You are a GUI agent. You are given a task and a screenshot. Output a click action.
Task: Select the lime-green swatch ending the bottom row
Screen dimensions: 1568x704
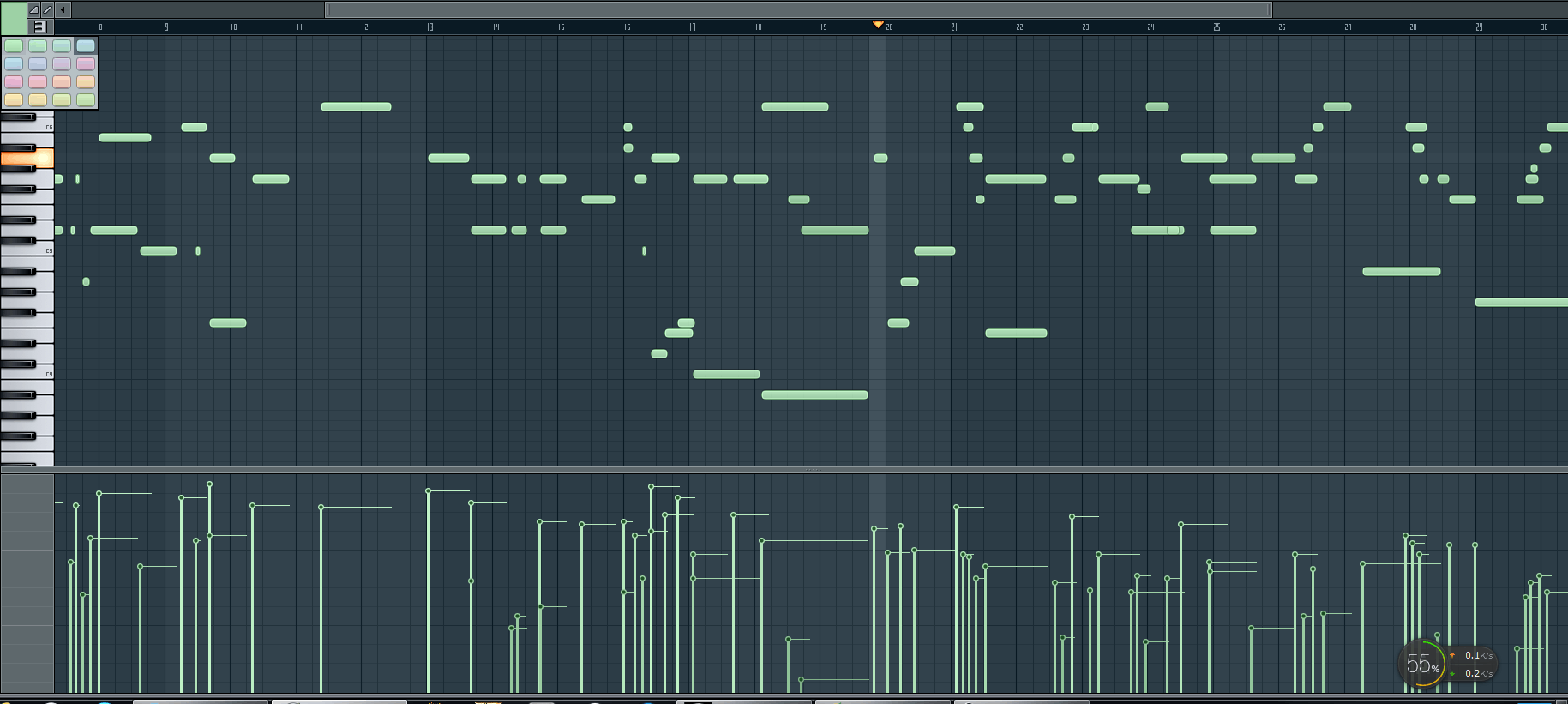pyautogui.click(x=86, y=99)
